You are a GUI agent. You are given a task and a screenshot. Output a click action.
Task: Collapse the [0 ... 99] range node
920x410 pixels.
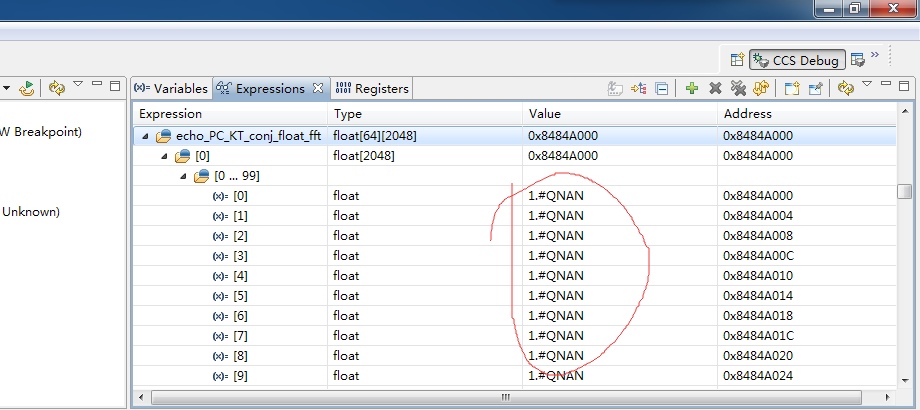tap(184, 177)
